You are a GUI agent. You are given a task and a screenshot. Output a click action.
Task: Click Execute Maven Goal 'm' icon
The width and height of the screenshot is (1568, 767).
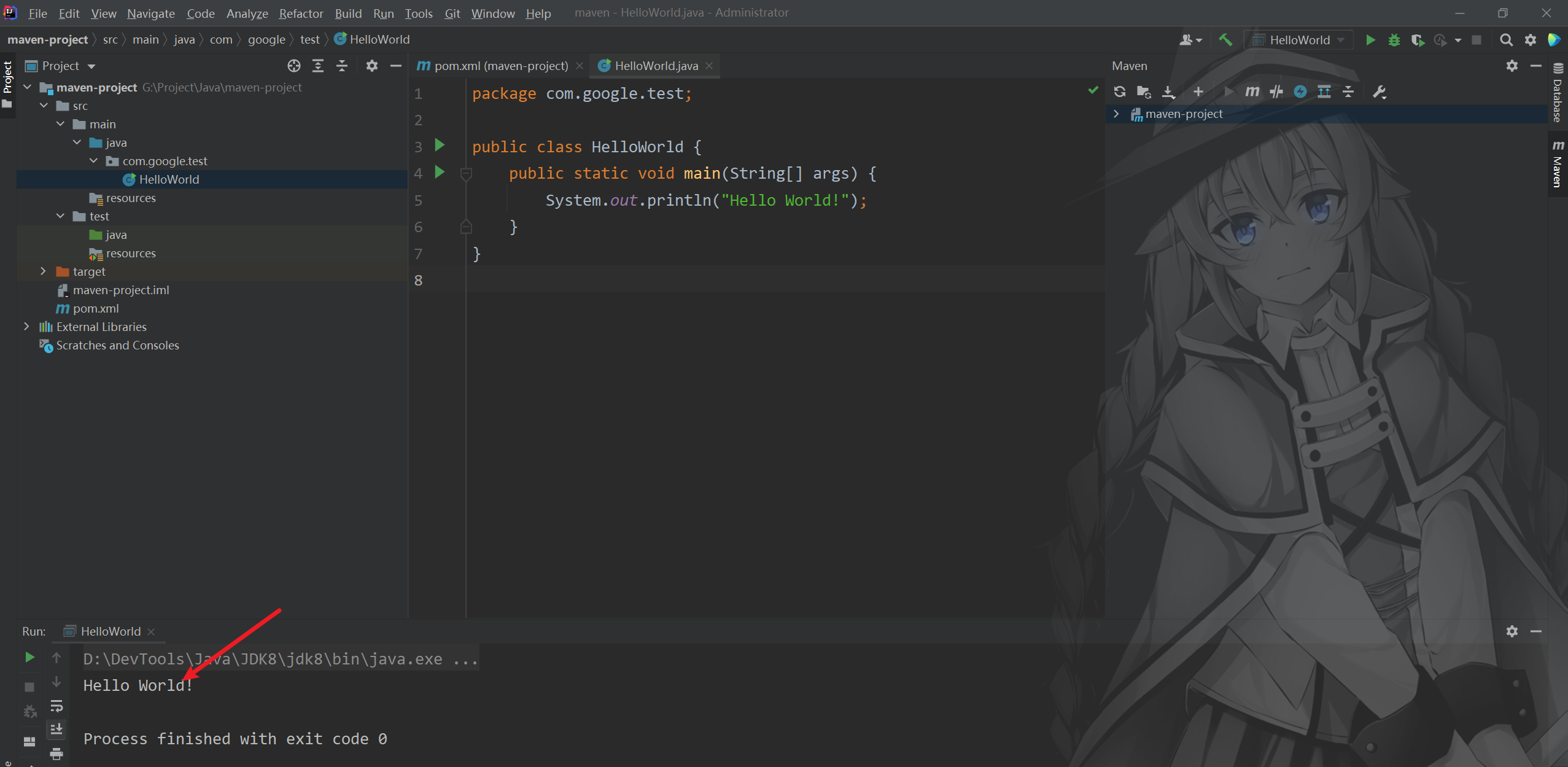click(x=1252, y=91)
